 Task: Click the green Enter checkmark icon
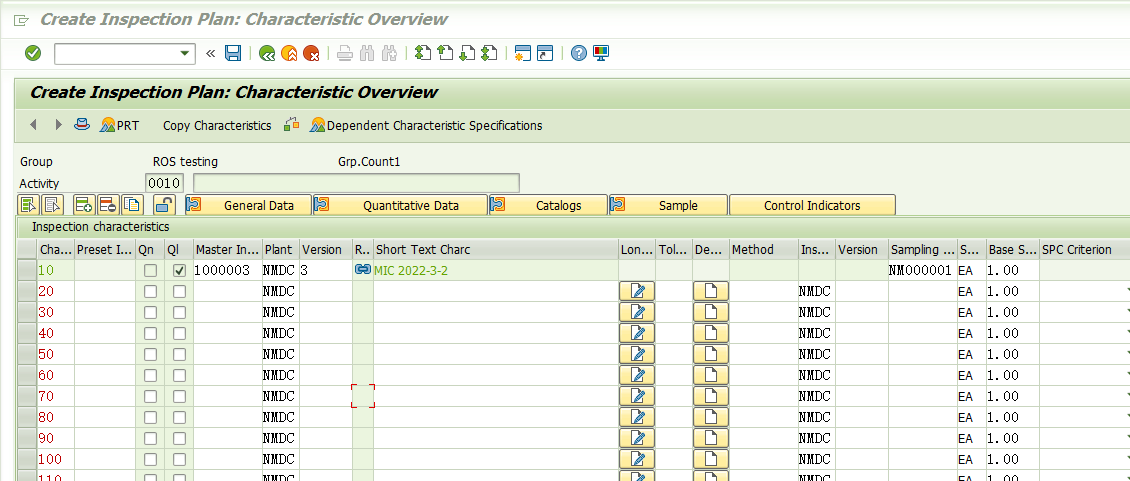(x=33, y=53)
